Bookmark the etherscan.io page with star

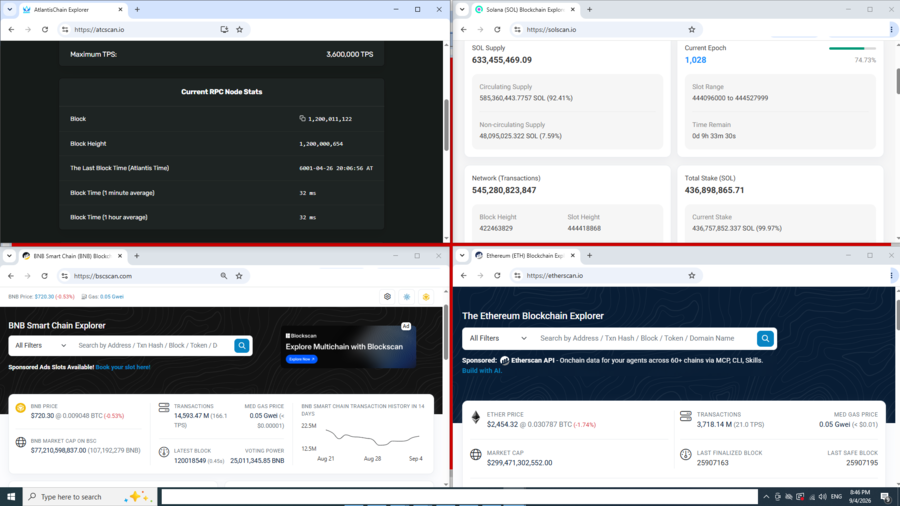click(x=692, y=275)
